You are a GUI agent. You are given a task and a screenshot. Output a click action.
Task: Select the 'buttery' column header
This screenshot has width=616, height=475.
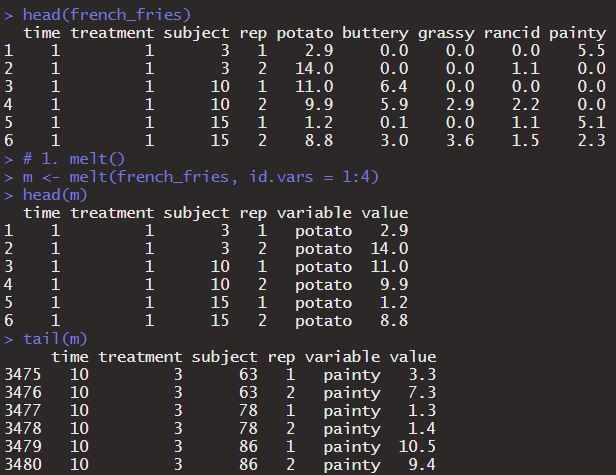tap(375, 33)
